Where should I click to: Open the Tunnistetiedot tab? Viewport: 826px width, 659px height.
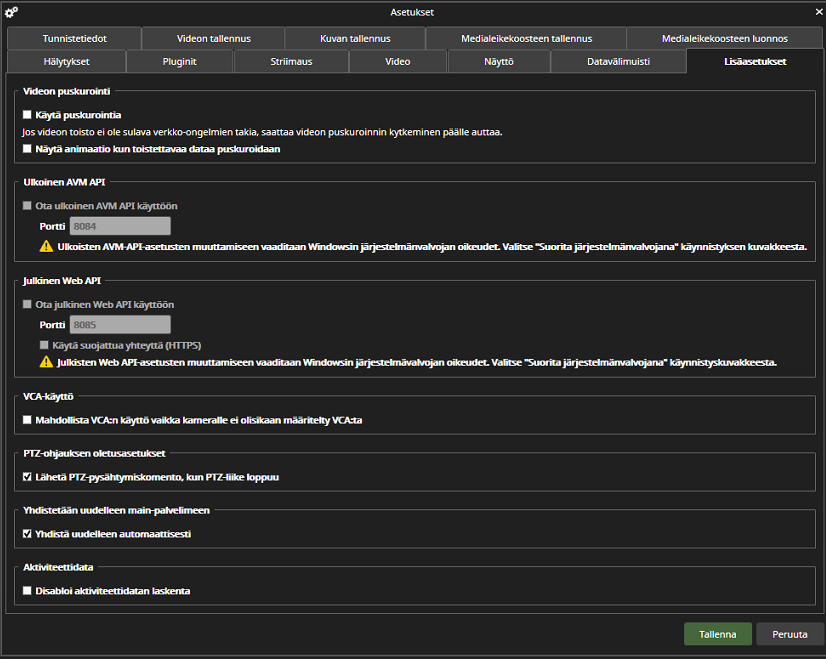(x=74, y=38)
